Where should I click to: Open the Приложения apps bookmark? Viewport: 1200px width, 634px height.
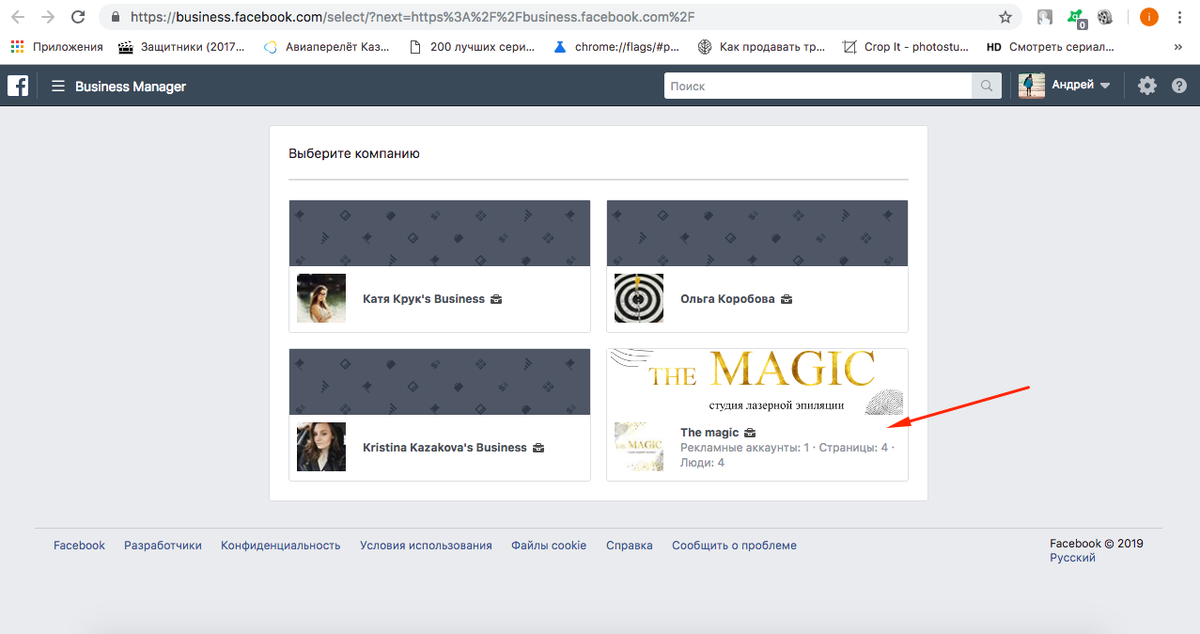[57, 47]
